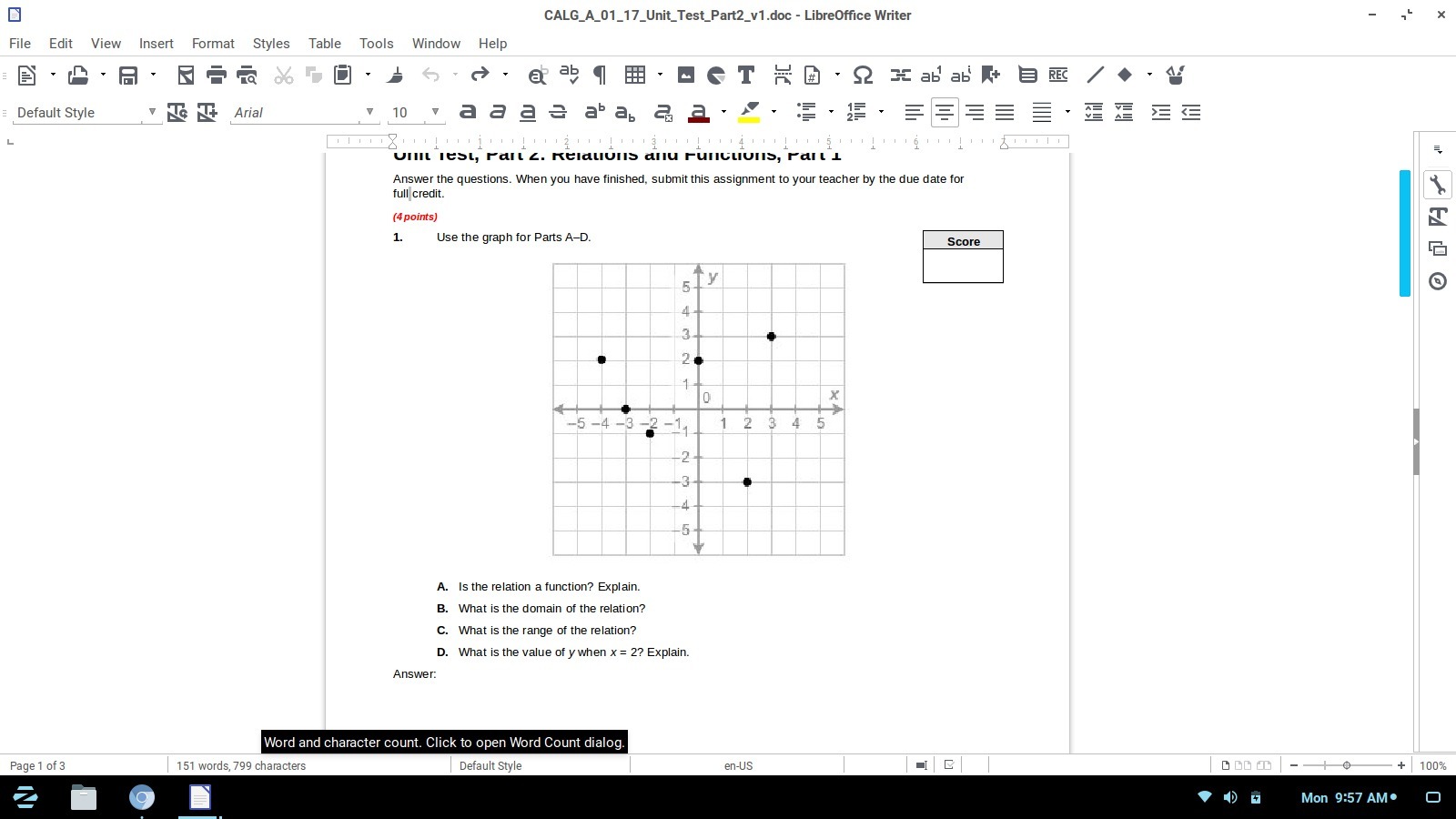Insert a table using the grid icon
The width and height of the screenshot is (1456, 819).
click(634, 76)
